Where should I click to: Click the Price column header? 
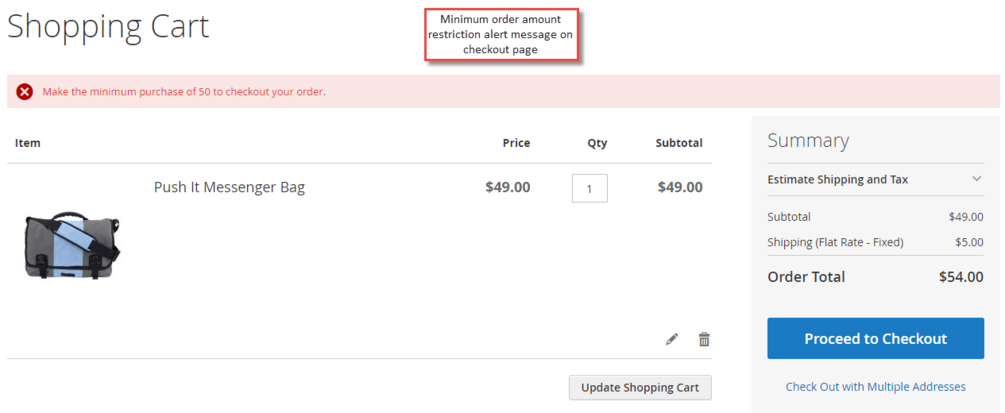[516, 143]
